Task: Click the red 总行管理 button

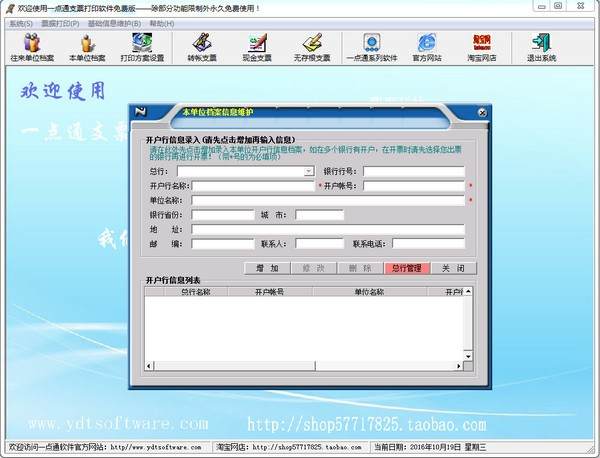Action: coord(407,268)
